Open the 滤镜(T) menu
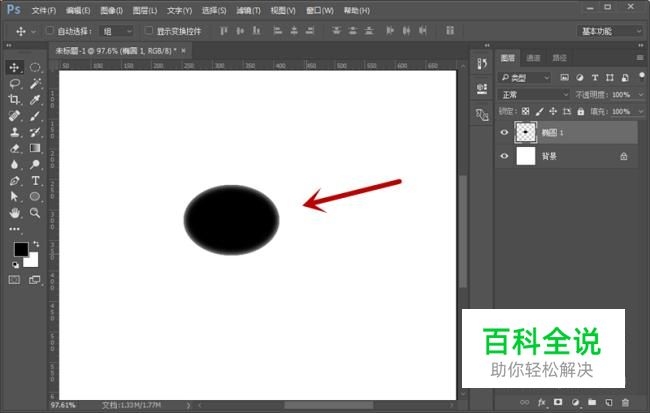The width and height of the screenshot is (650, 413). (x=248, y=10)
